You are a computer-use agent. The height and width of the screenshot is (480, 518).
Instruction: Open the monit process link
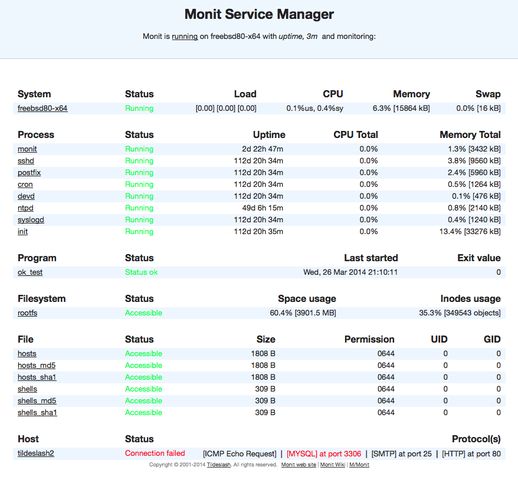coord(27,149)
